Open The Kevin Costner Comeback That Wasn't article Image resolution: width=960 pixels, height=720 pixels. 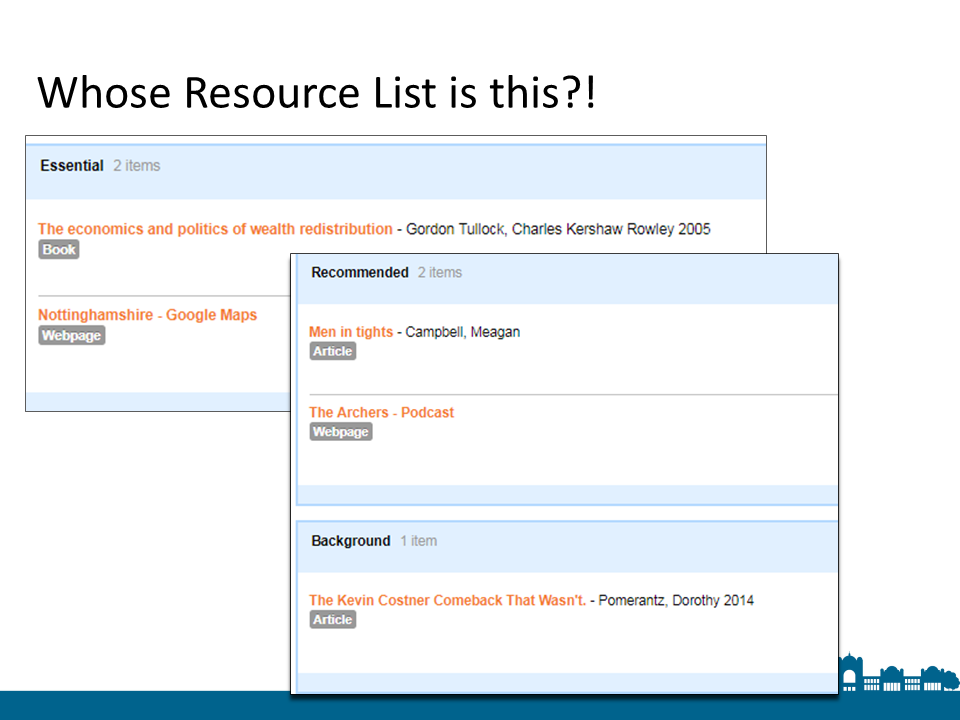(447, 601)
